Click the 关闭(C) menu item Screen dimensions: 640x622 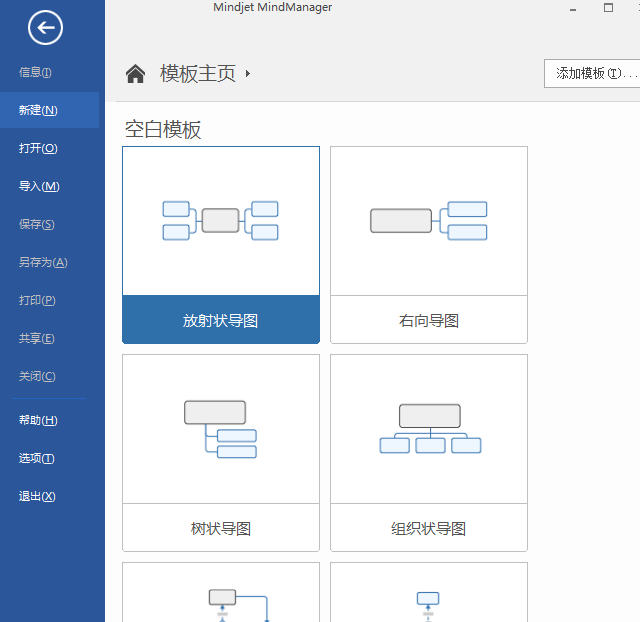(x=37, y=376)
